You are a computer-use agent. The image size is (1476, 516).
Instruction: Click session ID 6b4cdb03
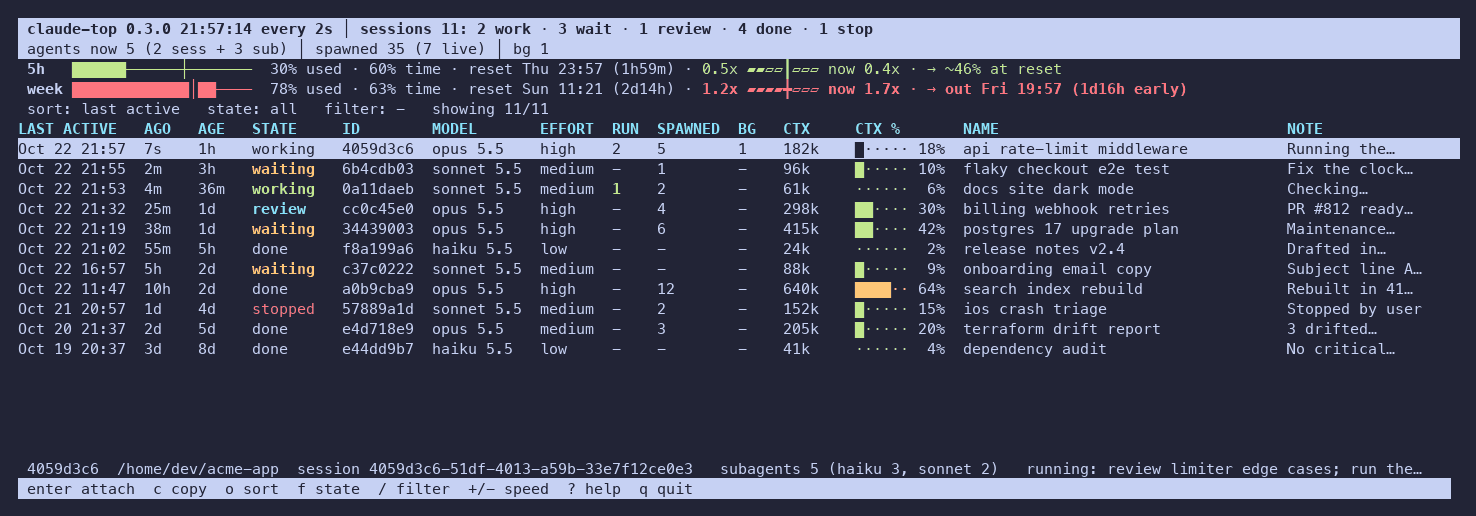point(378,169)
